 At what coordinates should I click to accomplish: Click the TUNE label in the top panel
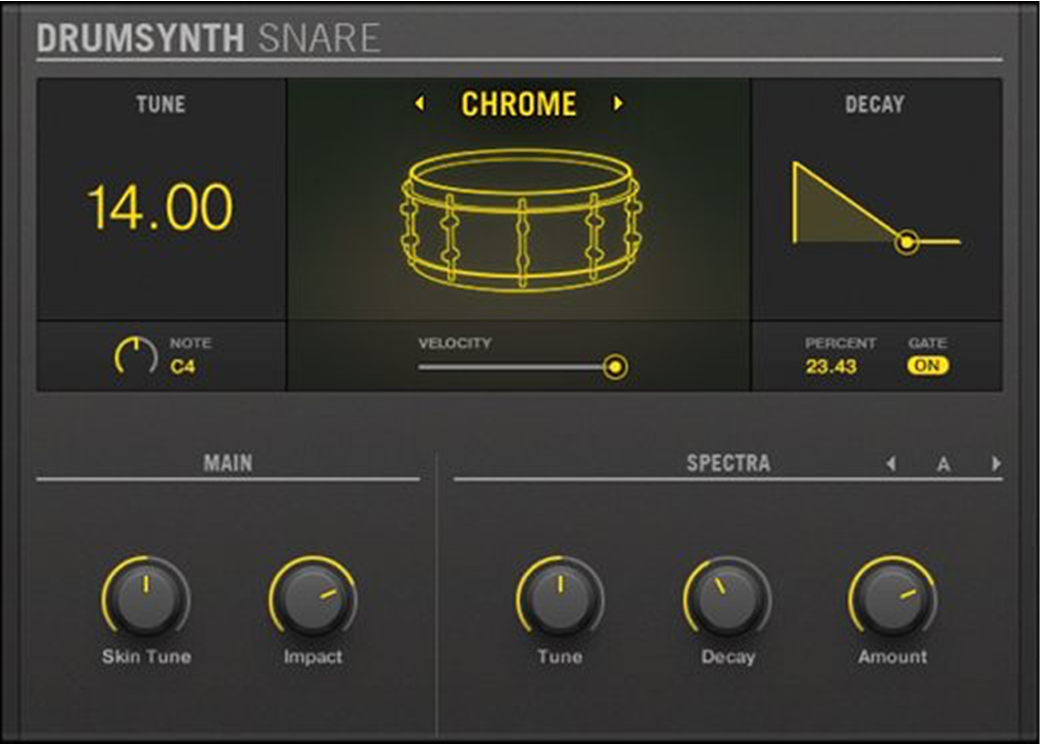161,104
